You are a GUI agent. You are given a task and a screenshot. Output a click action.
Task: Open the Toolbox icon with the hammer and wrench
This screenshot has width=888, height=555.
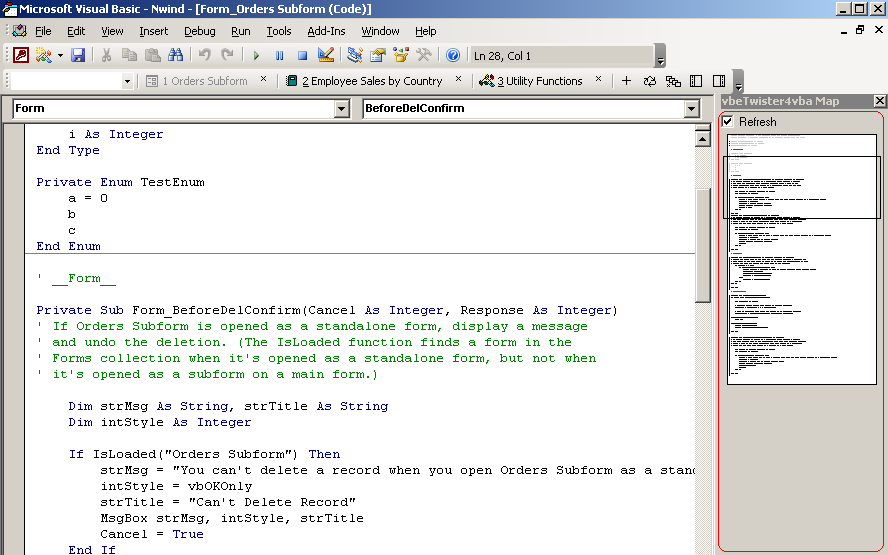click(424, 55)
